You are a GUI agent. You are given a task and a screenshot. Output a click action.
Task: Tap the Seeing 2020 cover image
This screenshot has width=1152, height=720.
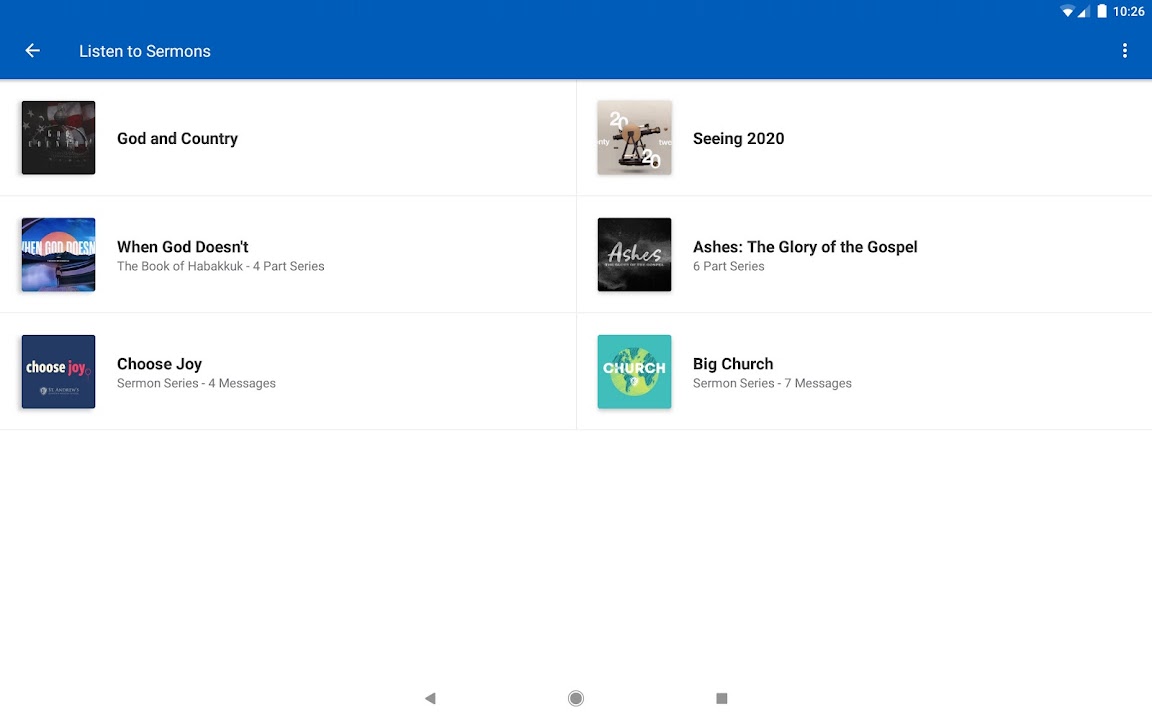pyautogui.click(x=634, y=138)
